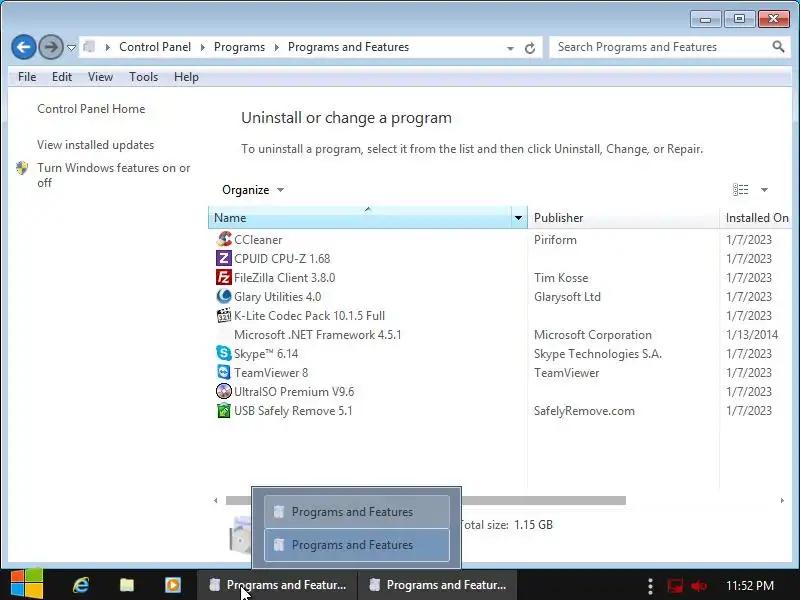Select the UltraISO Premium icon
Image resolution: width=800 pixels, height=600 pixels.
223,391
